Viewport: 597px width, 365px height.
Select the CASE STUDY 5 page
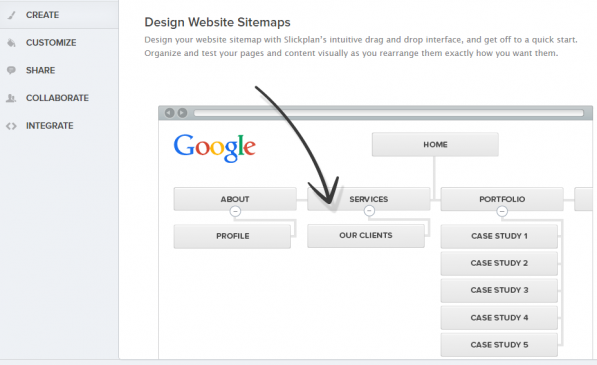499,345
